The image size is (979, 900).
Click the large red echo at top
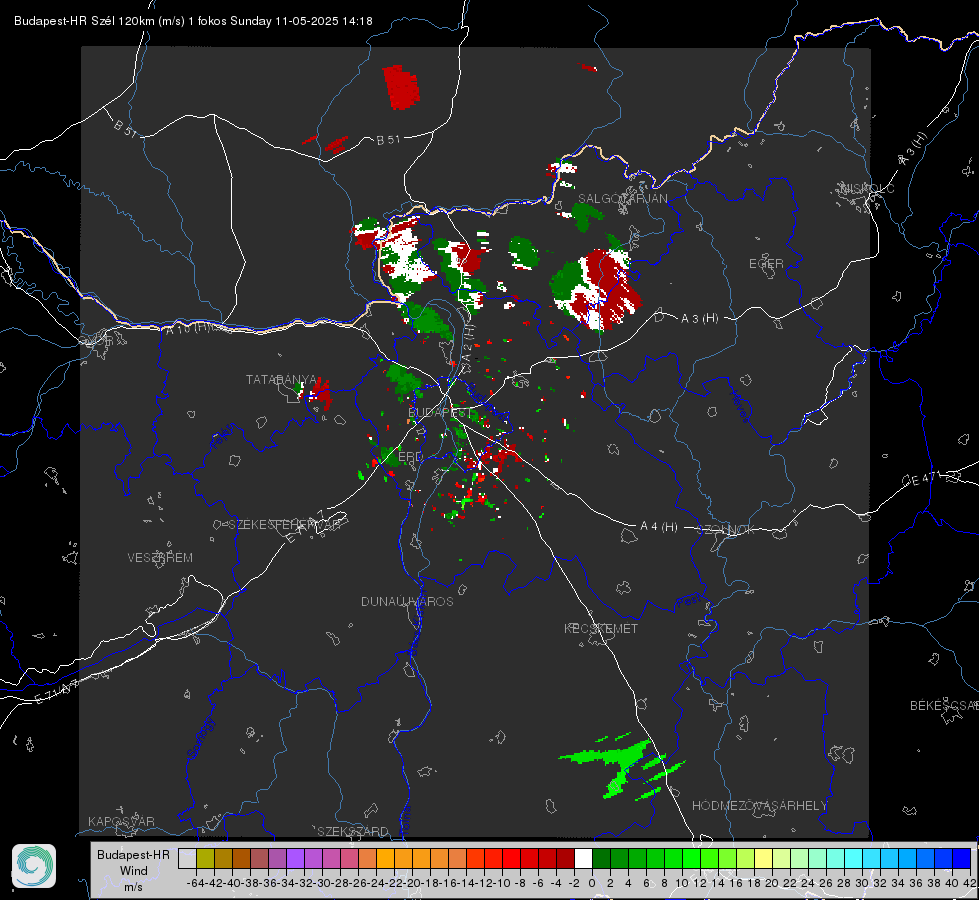[x=401, y=87]
